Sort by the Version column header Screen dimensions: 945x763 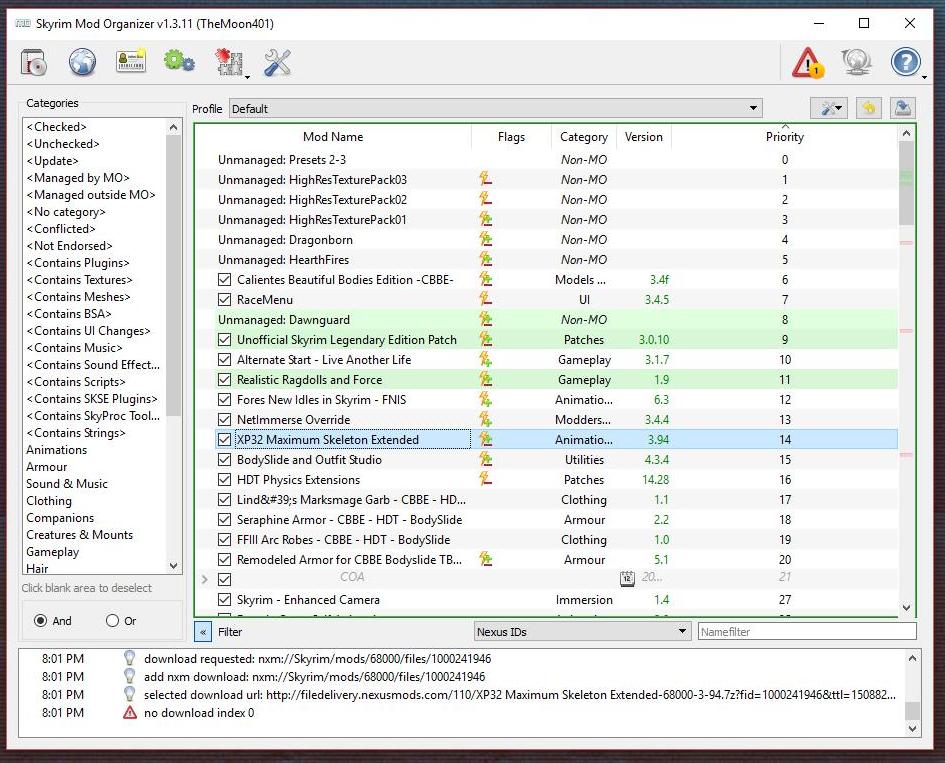coord(644,137)
